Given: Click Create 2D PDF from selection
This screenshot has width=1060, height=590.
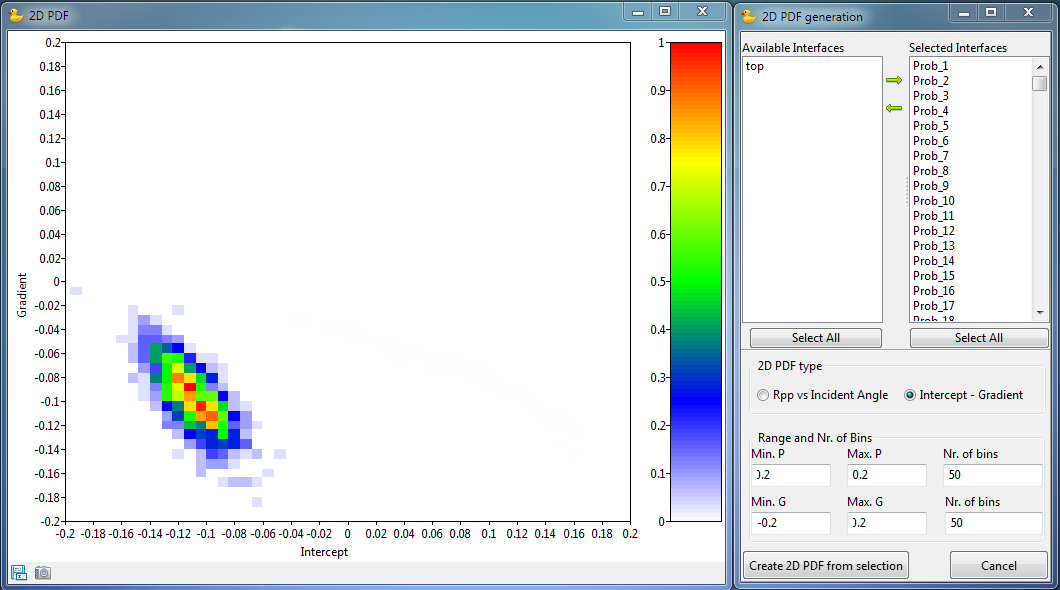Looking at the screenshot, I should pos(825,566).
